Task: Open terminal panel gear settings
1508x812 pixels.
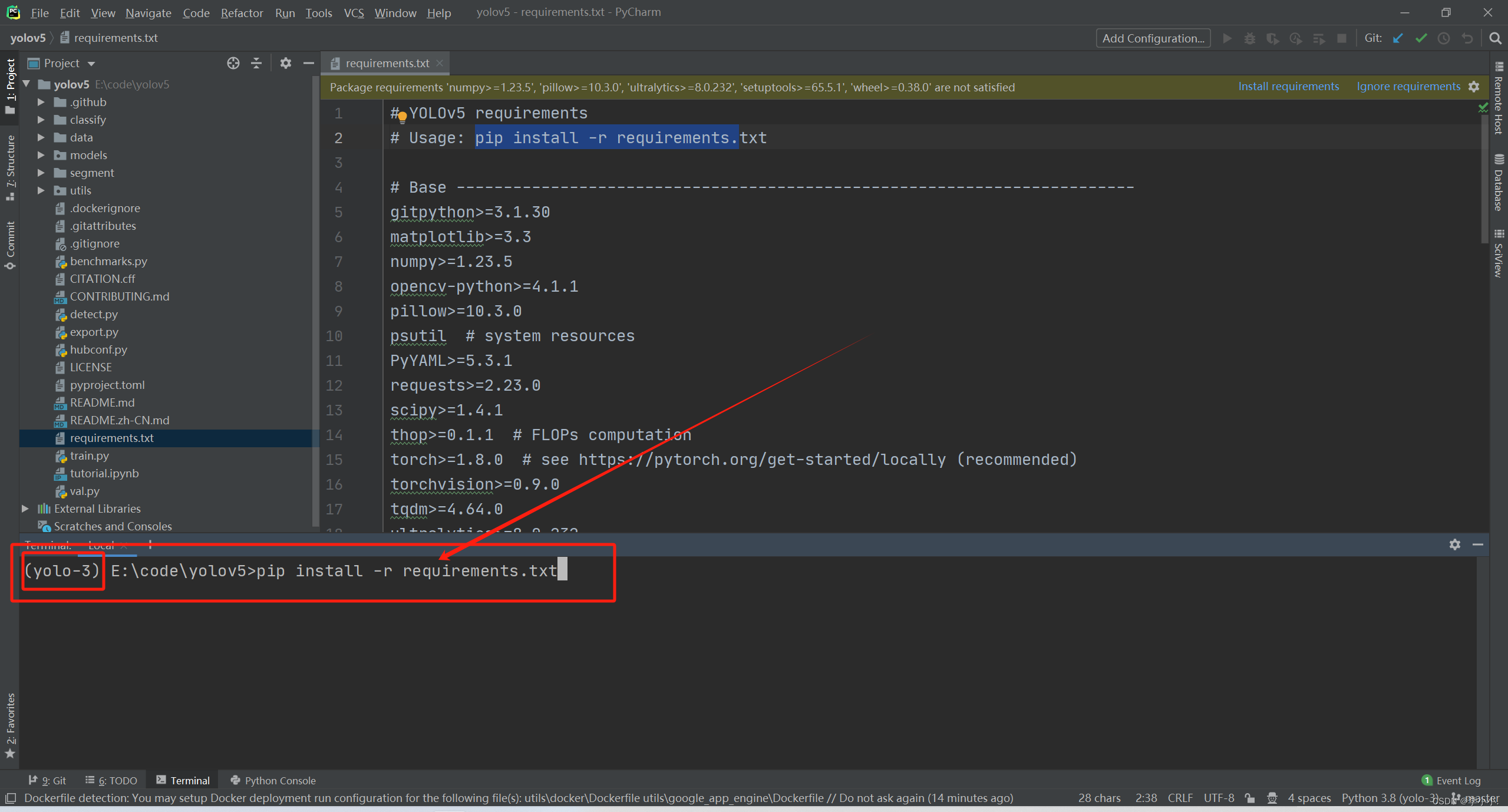Action: [1455, 544]
